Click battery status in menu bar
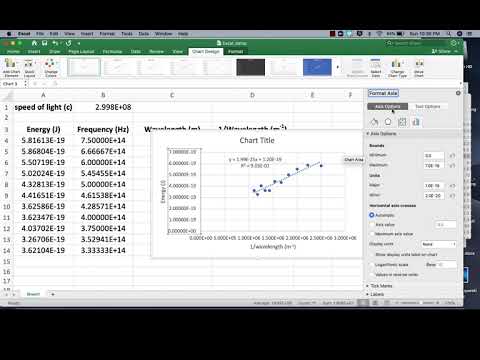 pyautogui.click(x=396, y=34)
